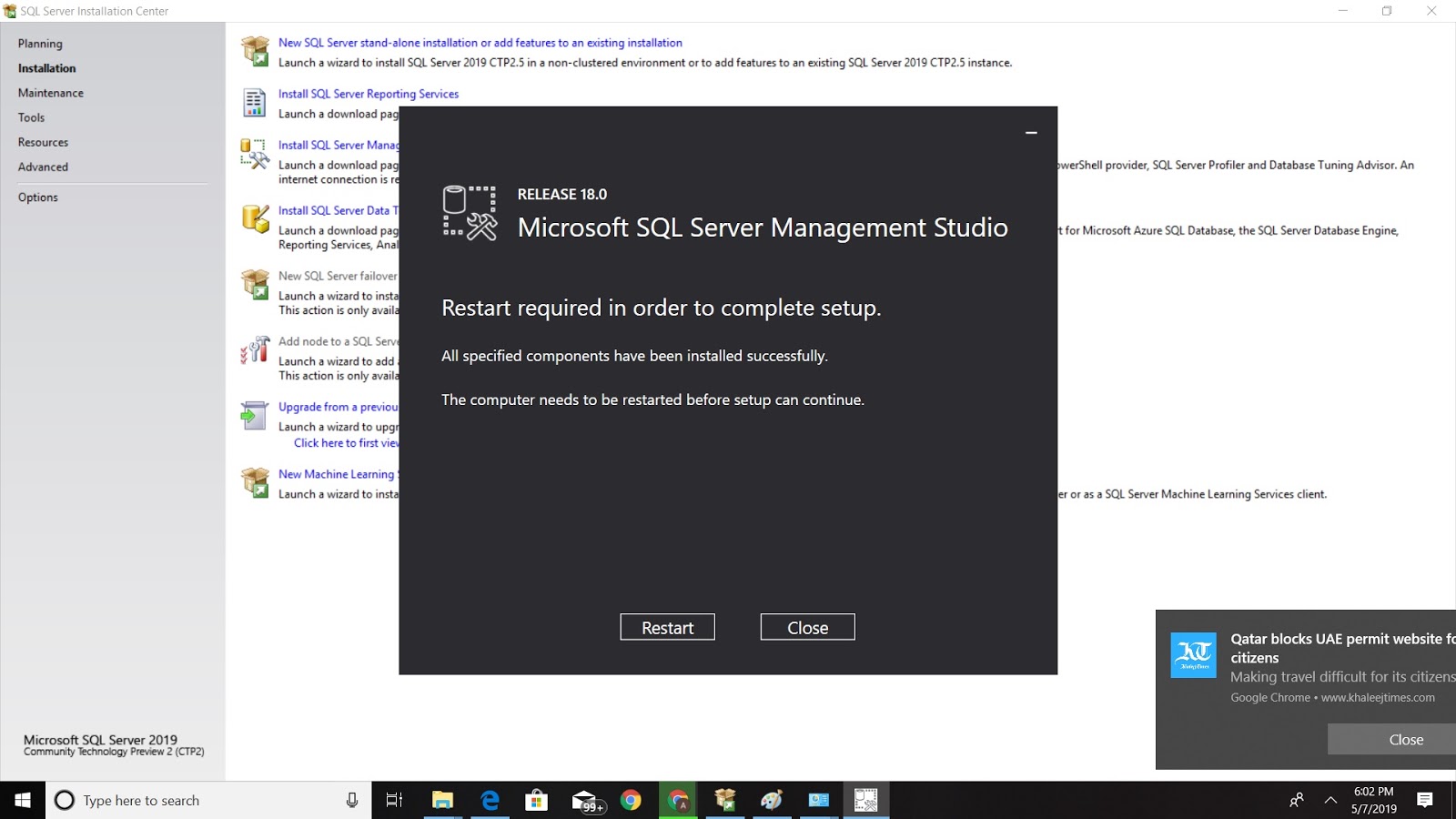Click Install SQL Server Management Tools link
This screenshot has width=1456, height=819.
tap(339, 145)
